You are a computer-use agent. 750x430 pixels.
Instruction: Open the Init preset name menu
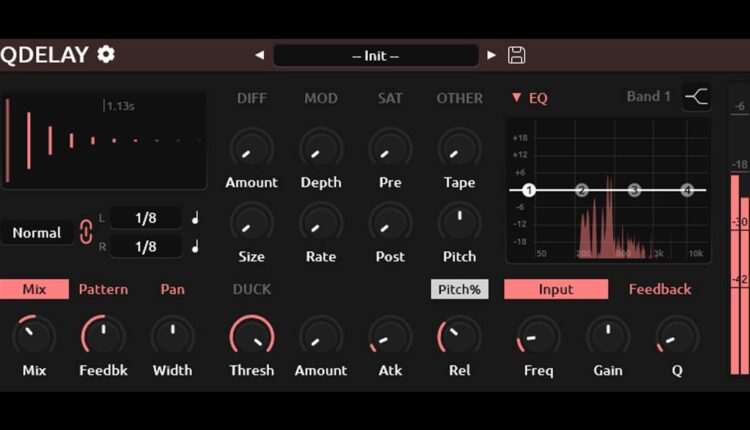375,55
